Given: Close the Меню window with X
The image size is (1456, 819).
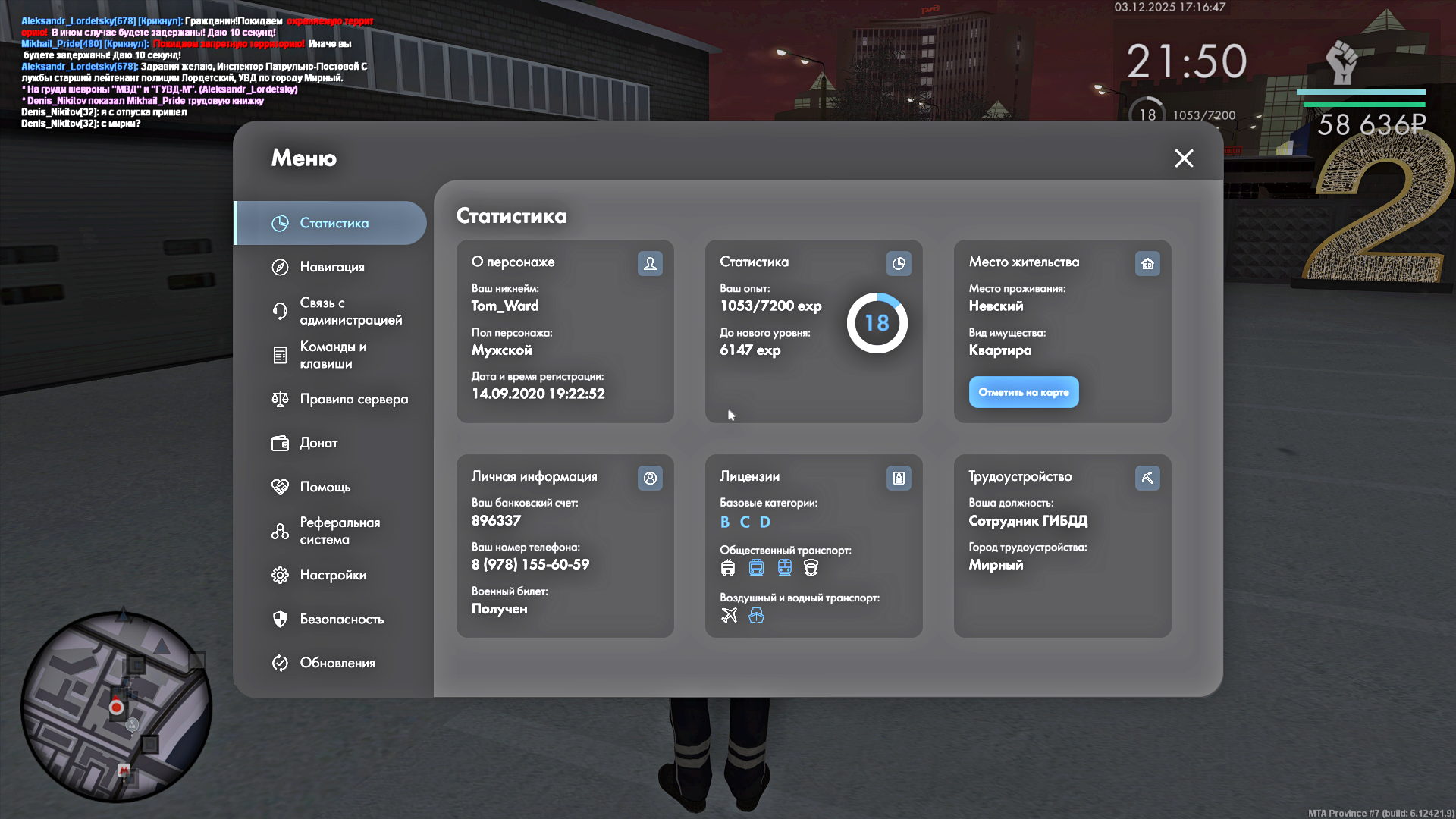Looking at the screenshot, I should point(1184,158).
